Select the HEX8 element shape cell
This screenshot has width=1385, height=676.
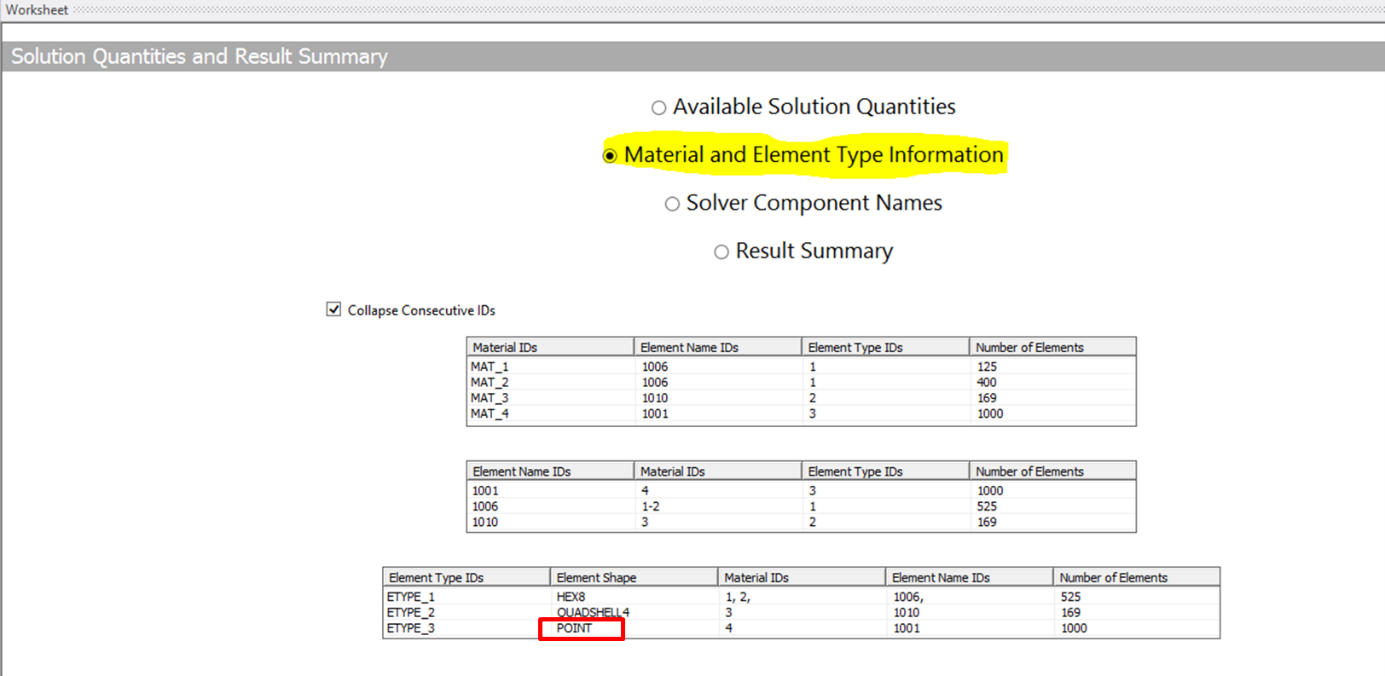pyautogui.click(x=571, y=597)
